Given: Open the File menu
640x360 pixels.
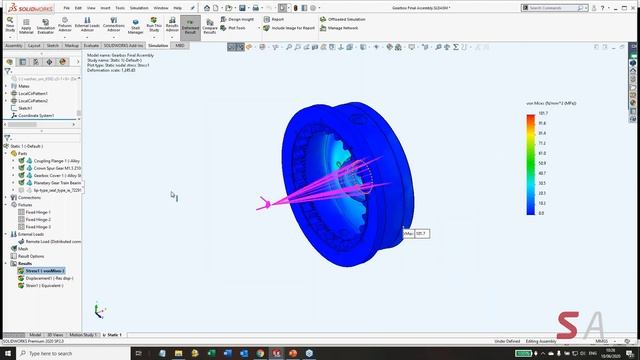Looking at the screenshot, I should coord(67,8).
